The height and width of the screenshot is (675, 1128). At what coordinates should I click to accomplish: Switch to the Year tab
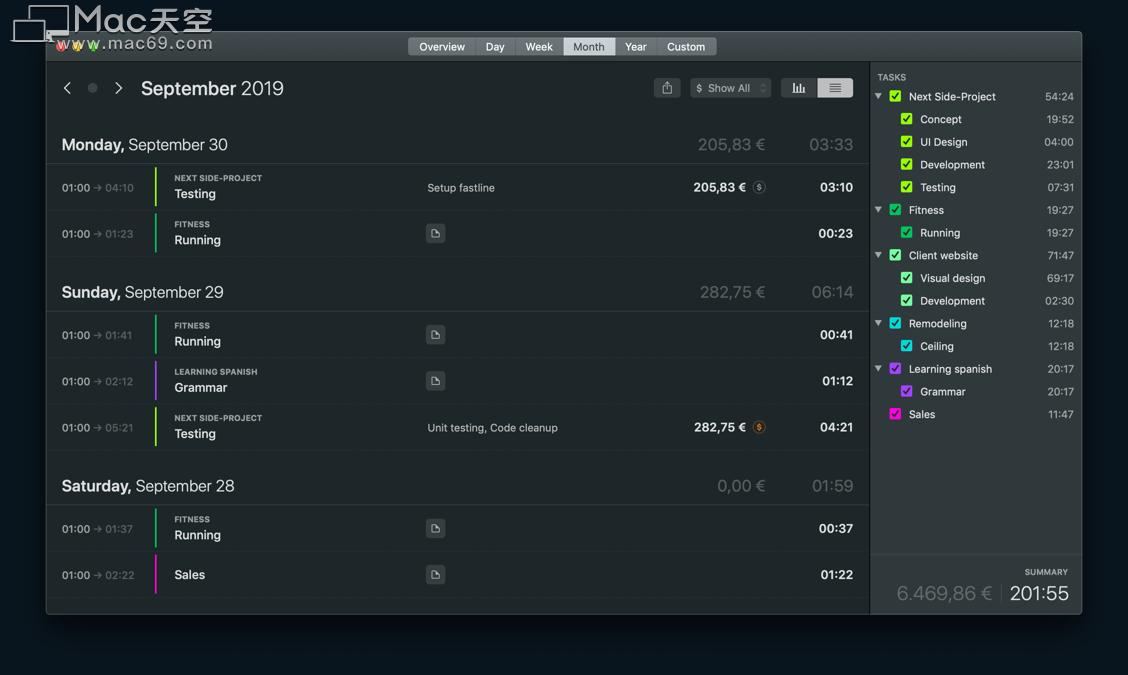[x=636, y=47]
